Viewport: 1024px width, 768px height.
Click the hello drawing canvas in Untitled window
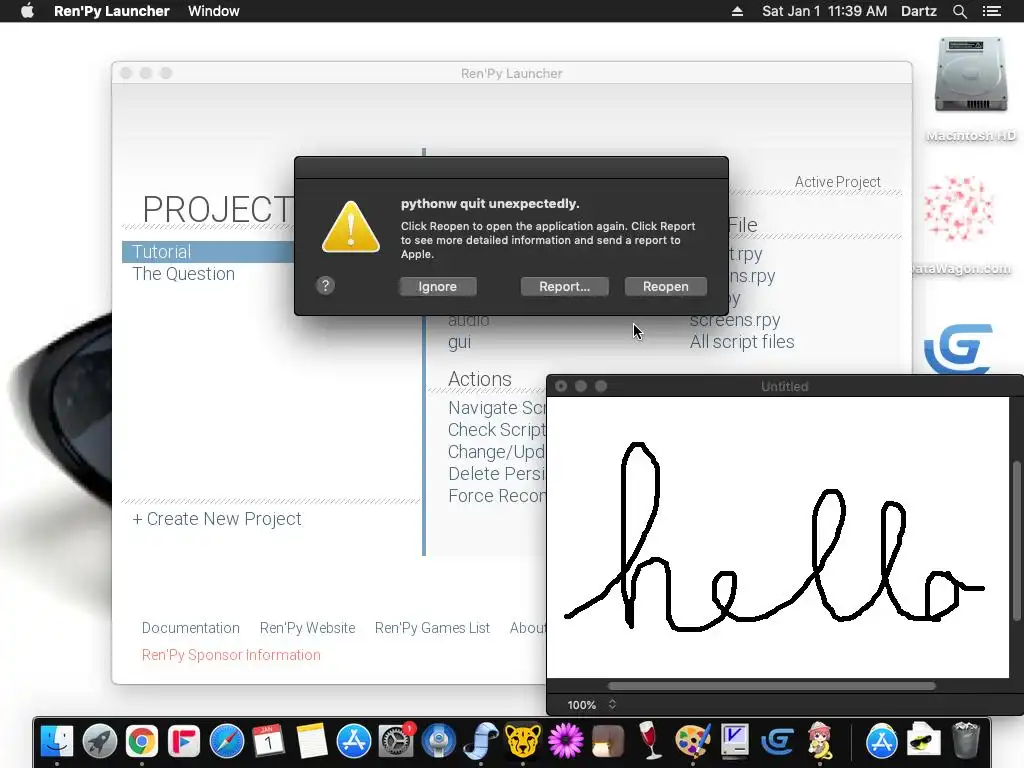tap(778, 537)
